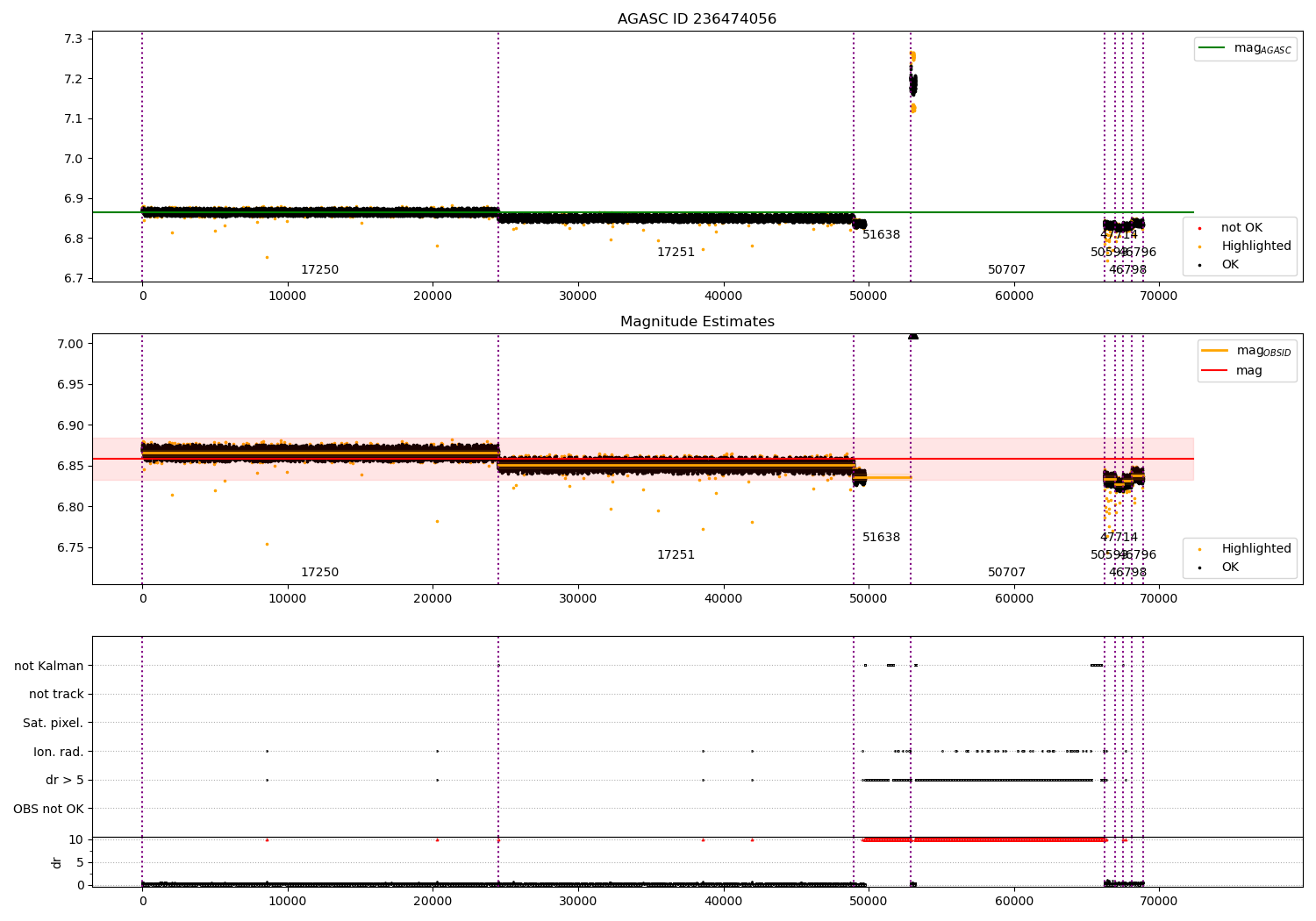1316x921 pixels.
Task: Select "Highlighted" in the Magnitude Estimates legend
Action: [x=1255, y=549]
